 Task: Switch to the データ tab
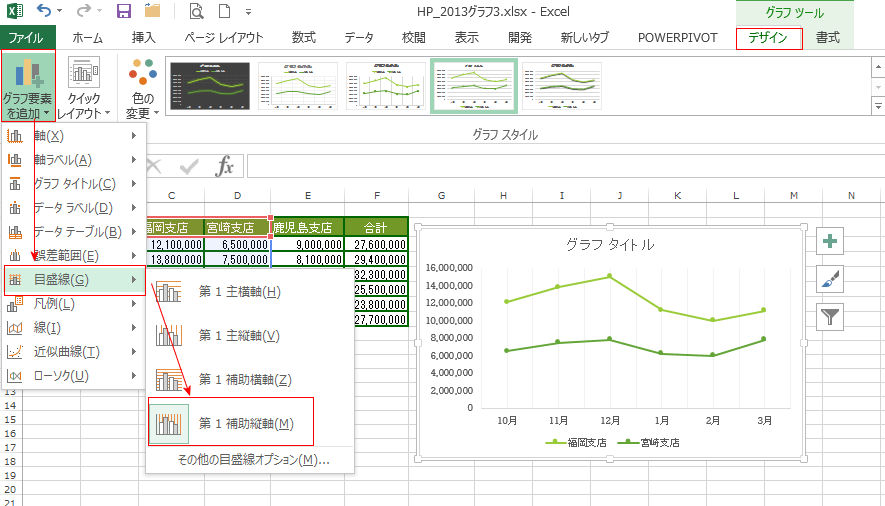[359, 38]
